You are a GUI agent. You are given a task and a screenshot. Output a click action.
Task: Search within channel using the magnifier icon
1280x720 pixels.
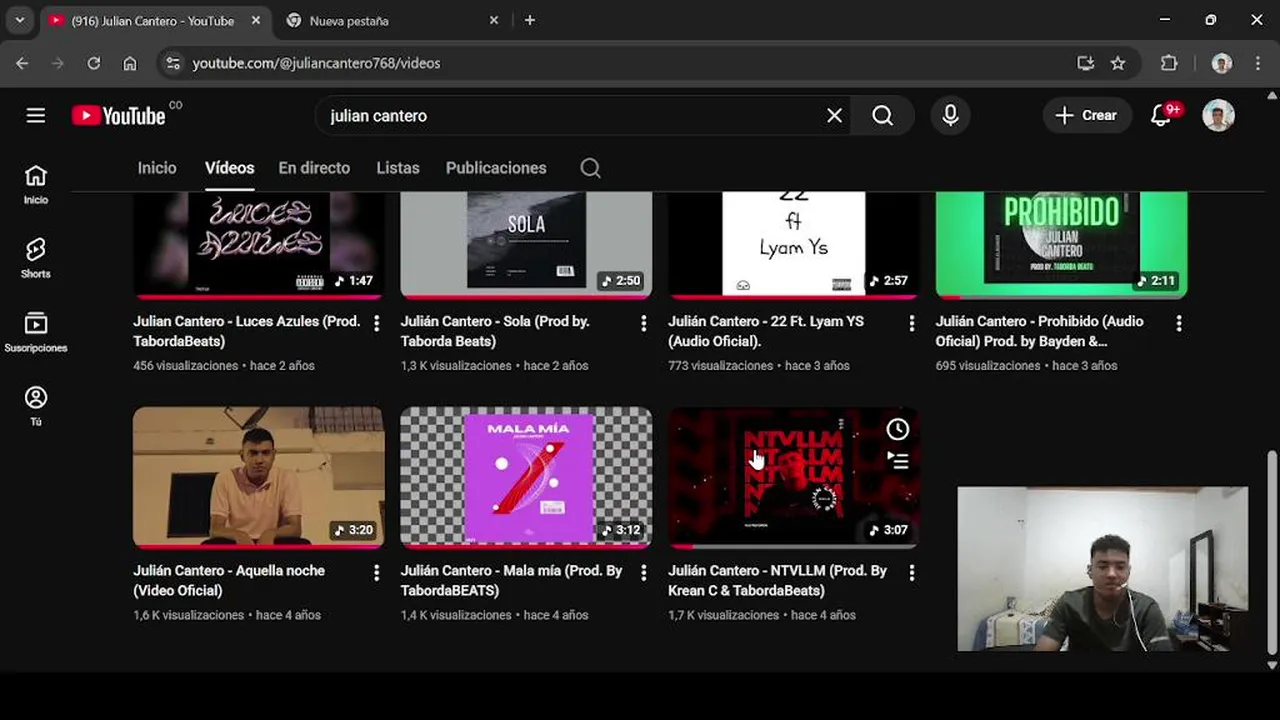click(x=590, y=168)
